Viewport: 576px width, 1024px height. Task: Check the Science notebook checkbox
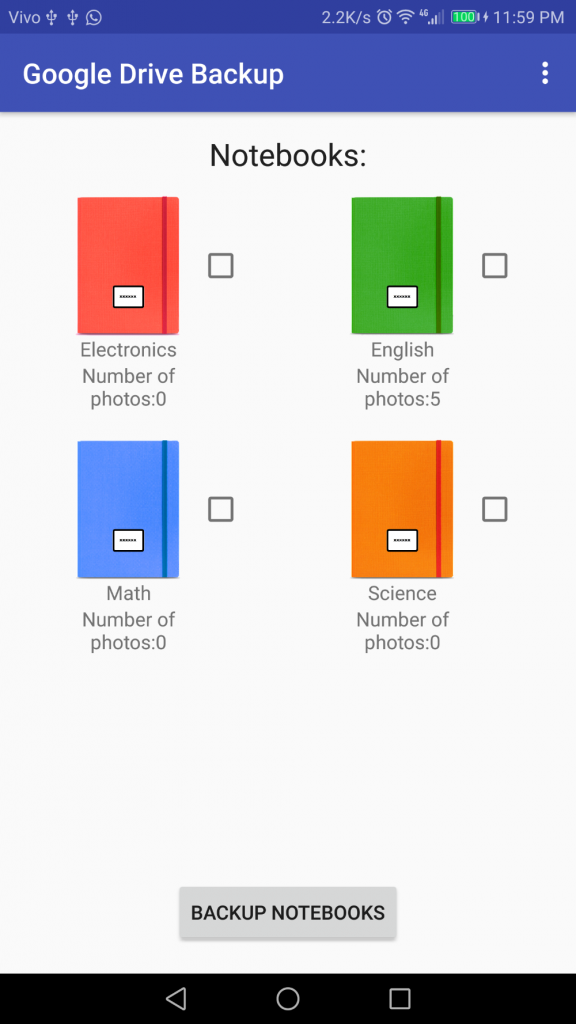pos(494,509)
